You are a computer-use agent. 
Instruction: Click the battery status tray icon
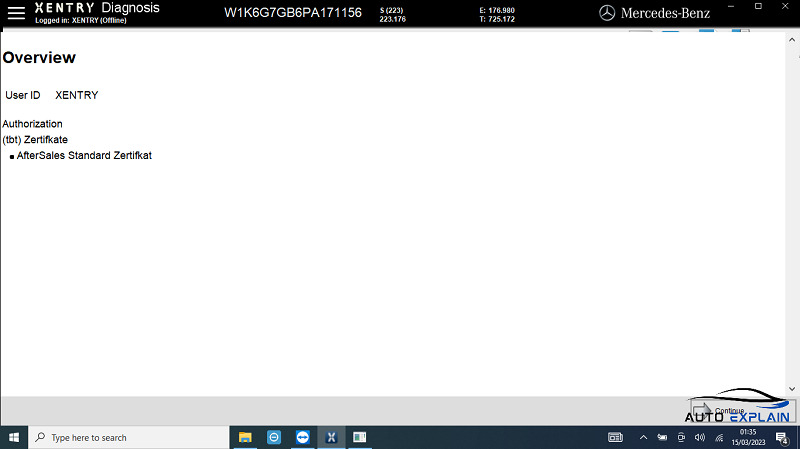point(662,437)
